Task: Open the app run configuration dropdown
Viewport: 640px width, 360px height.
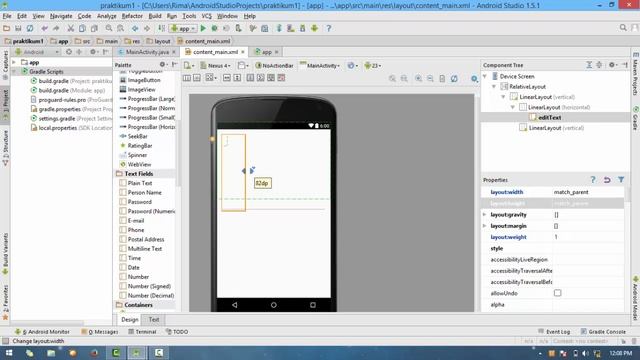Action: [x=183, y=29]
